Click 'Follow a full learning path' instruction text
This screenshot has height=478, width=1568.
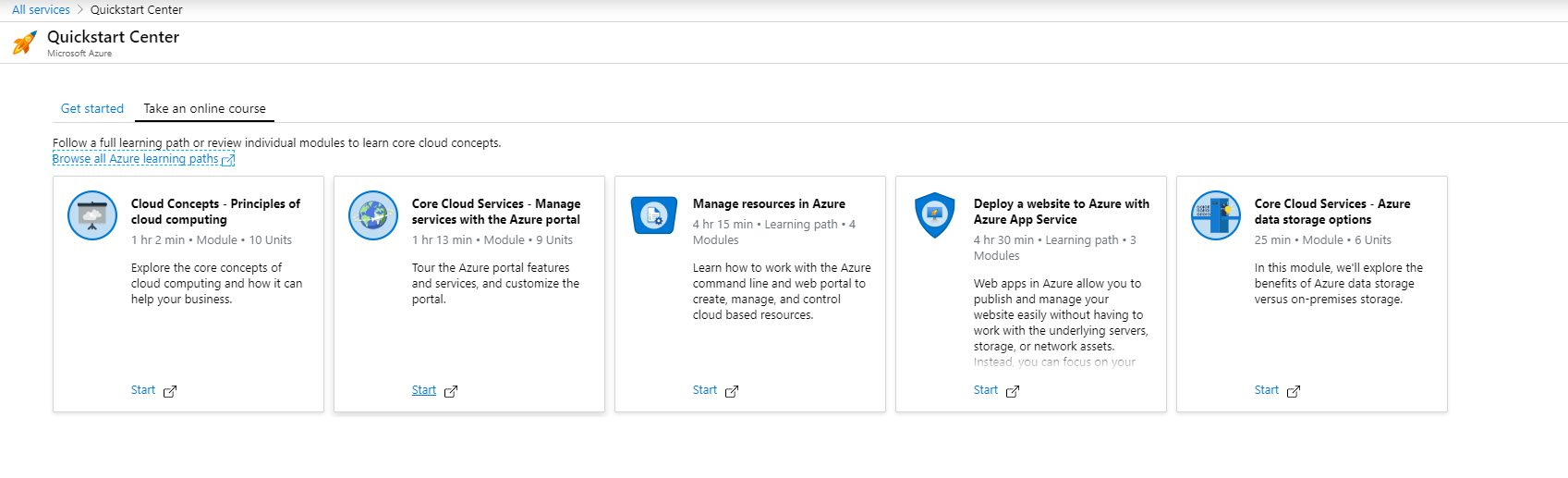277,143
